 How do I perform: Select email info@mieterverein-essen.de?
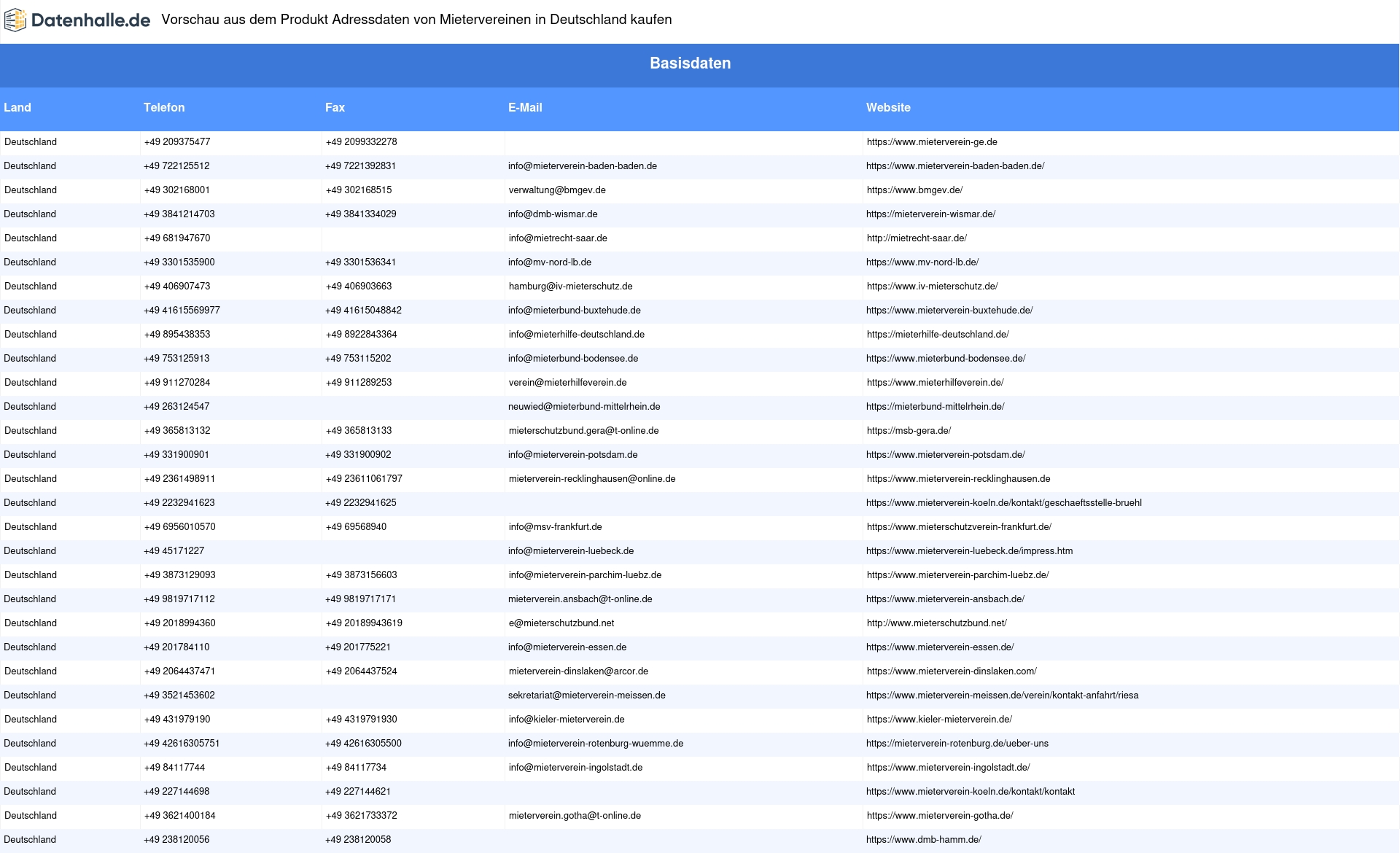pyautogui.click(x=567, y=647)
